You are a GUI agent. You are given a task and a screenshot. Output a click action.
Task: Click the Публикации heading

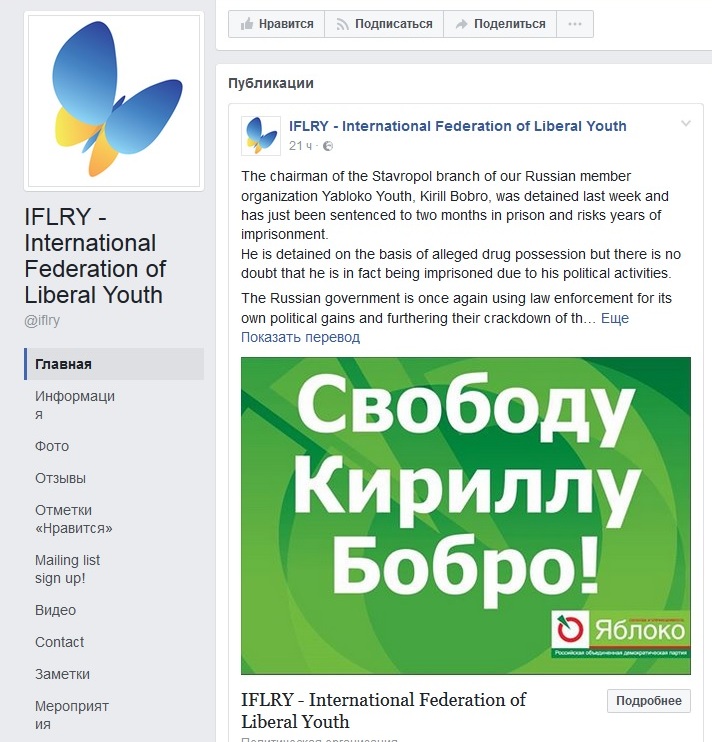click(x=271, y=83)
